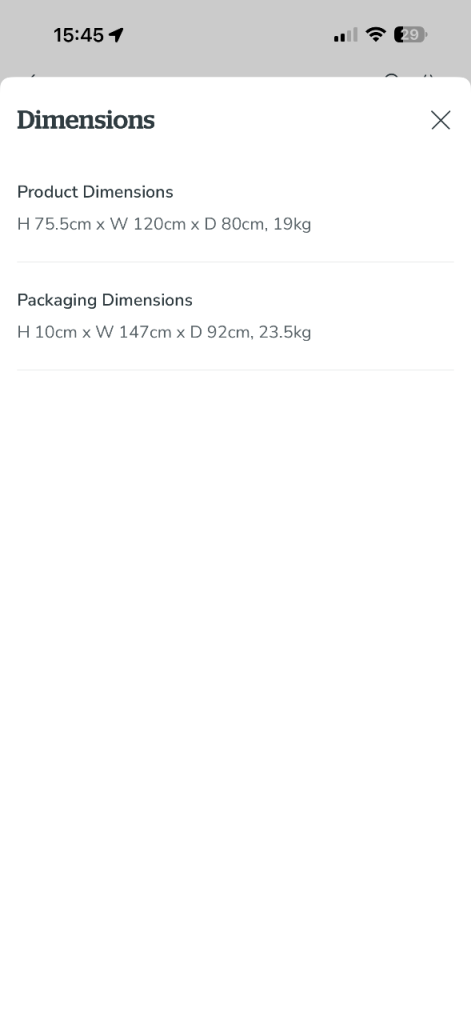
Task: Tap the H 75.5cm product dimensions text
Action: 164,225
